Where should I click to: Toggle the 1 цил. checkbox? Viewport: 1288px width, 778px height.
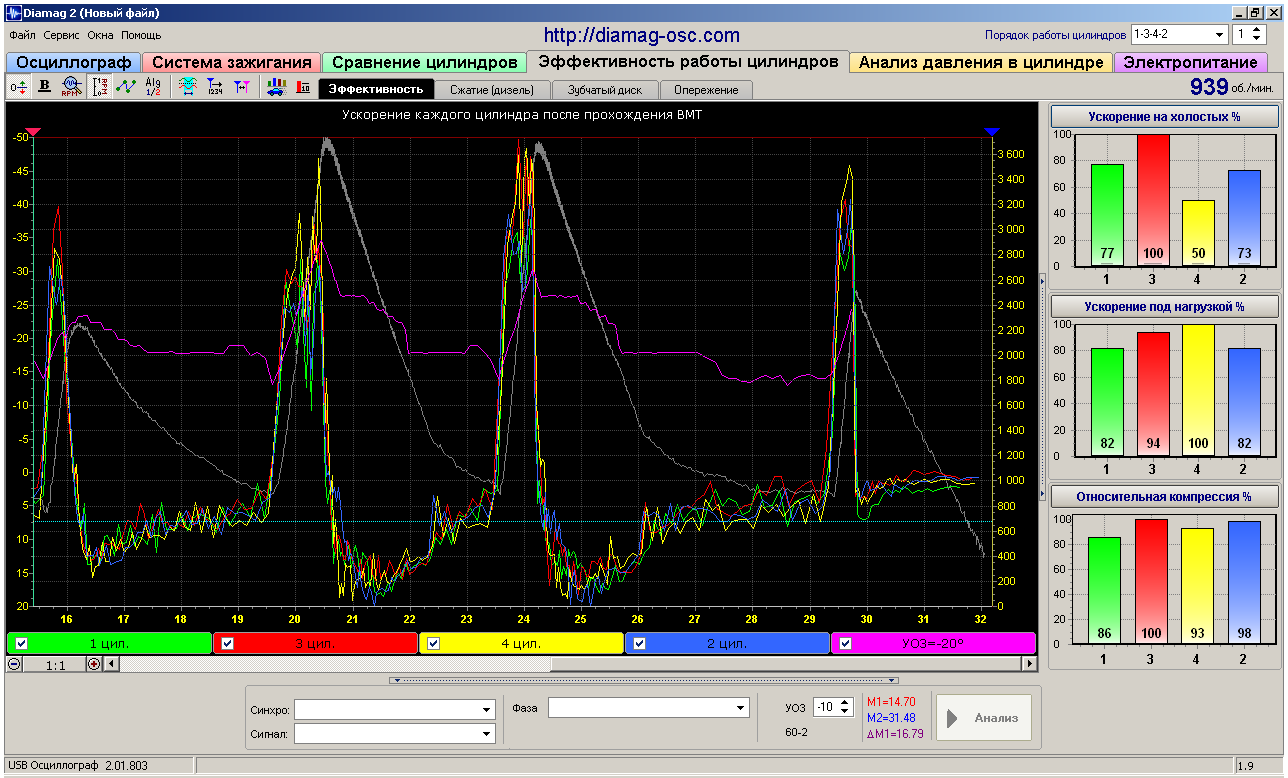[22, 643]
